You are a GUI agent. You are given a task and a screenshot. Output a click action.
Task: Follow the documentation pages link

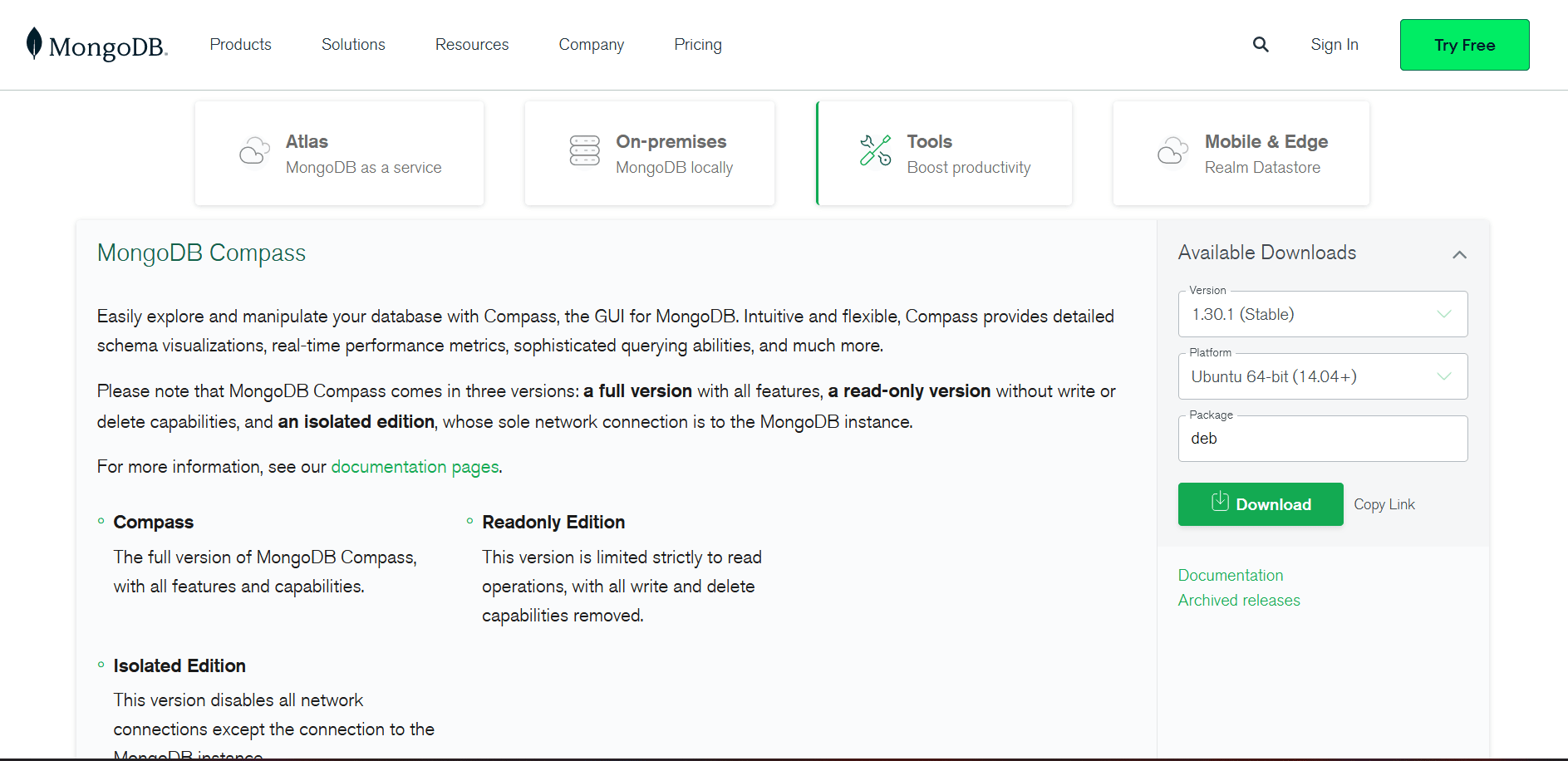(415, 467)
